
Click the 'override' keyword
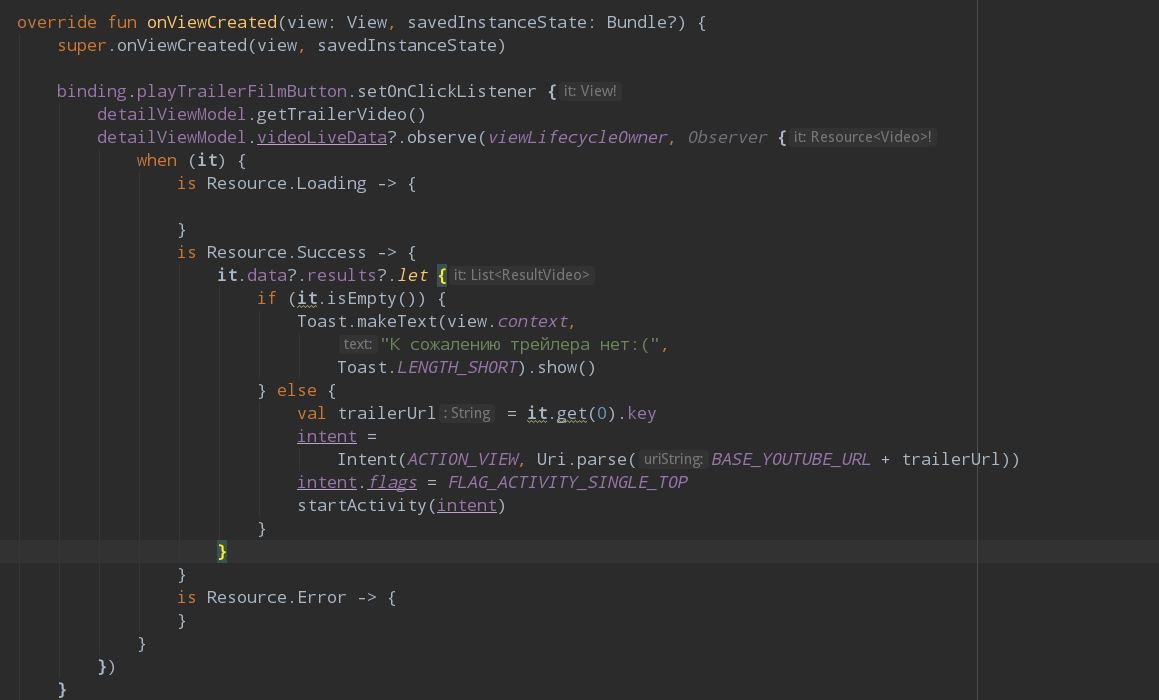(x=57, y=22)
